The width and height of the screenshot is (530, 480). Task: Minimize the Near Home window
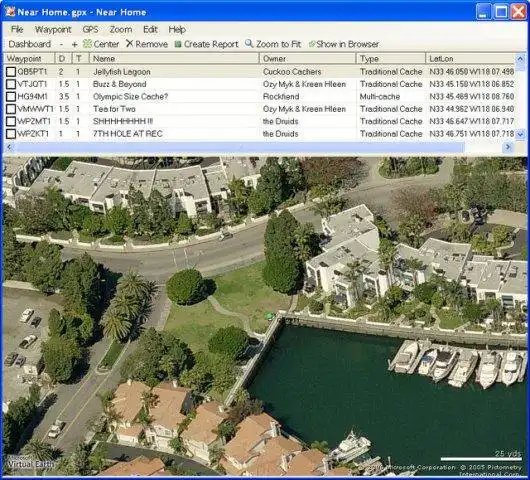coord(483,12)
